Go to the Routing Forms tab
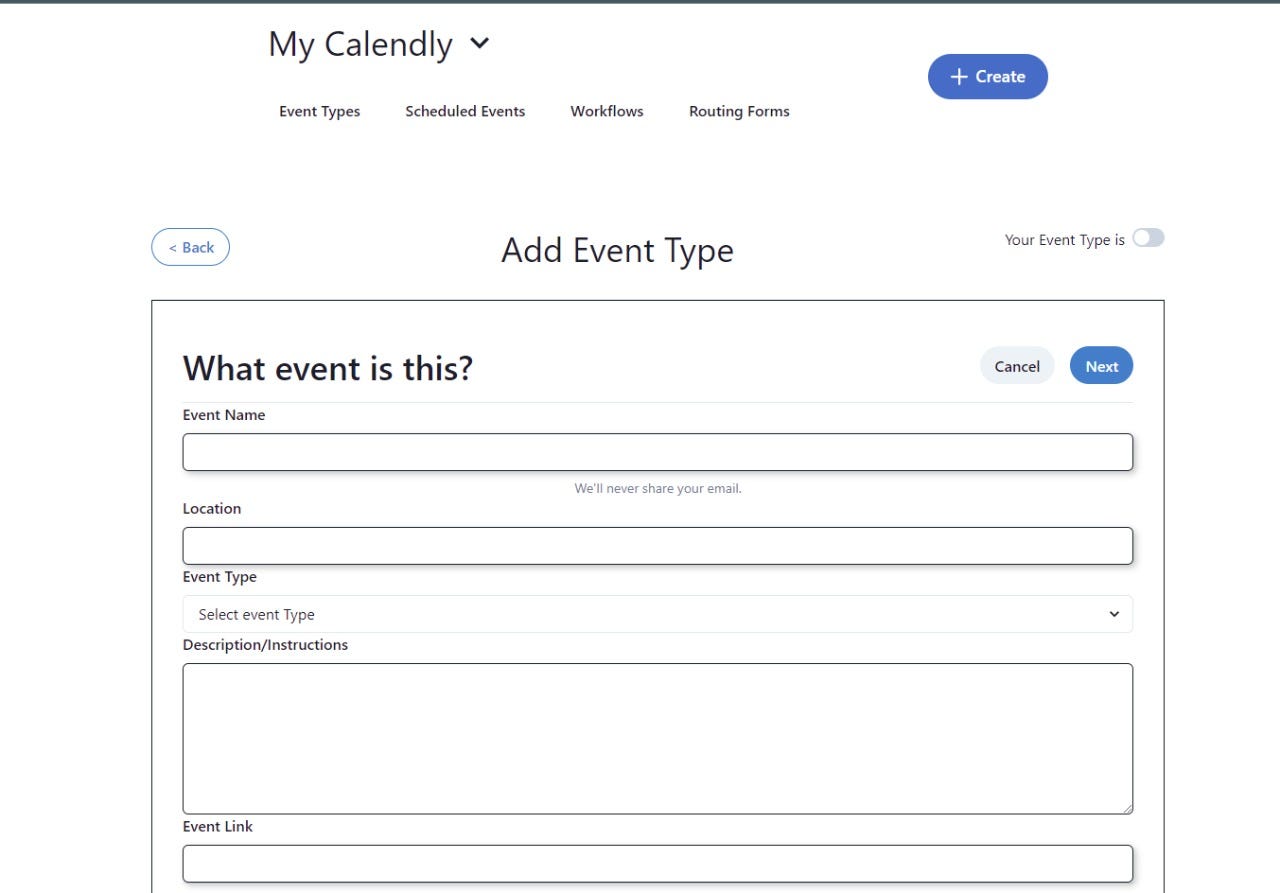1280x893 pixels. 739,111
